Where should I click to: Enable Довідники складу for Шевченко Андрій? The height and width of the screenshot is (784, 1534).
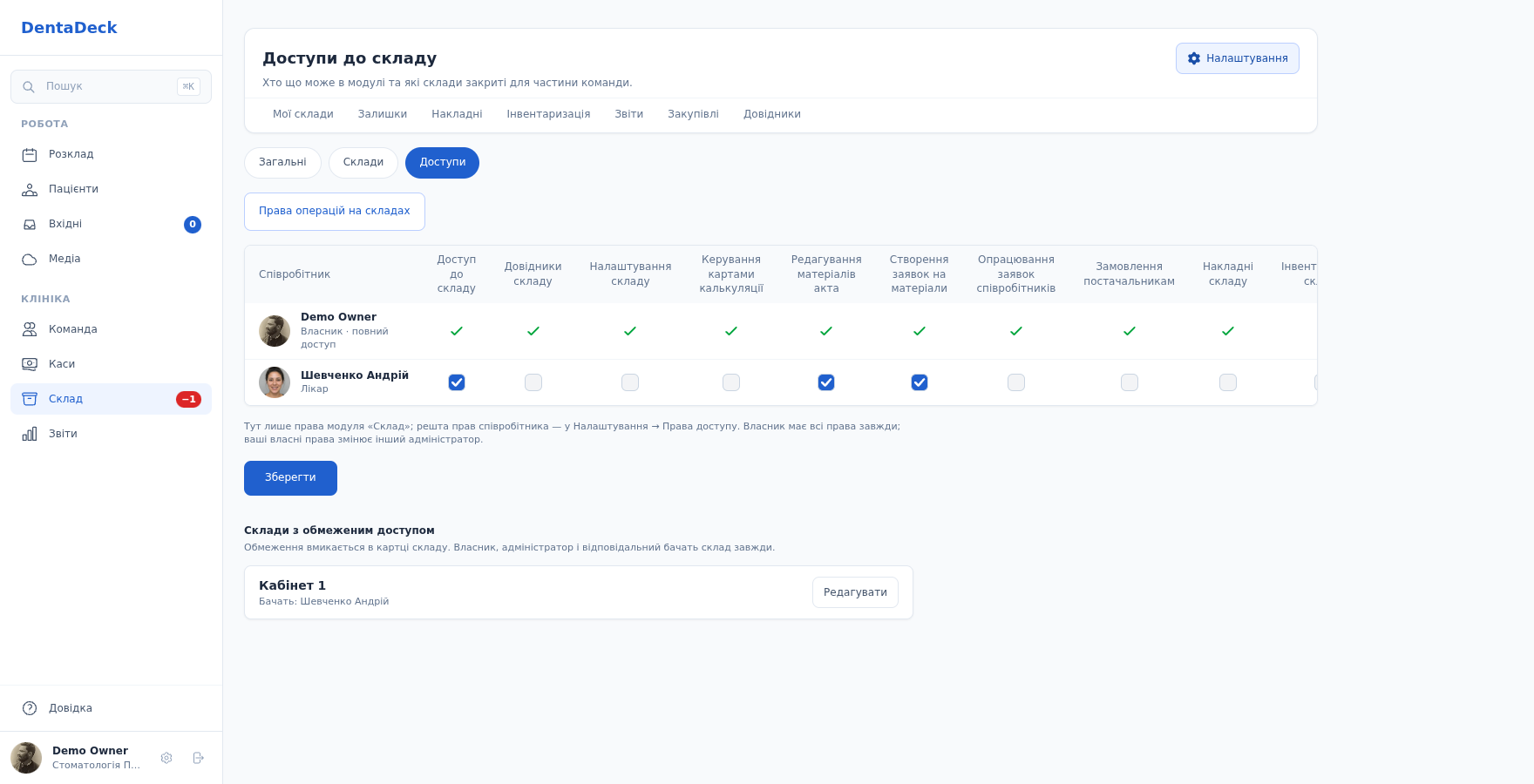[x=533, y=382]
